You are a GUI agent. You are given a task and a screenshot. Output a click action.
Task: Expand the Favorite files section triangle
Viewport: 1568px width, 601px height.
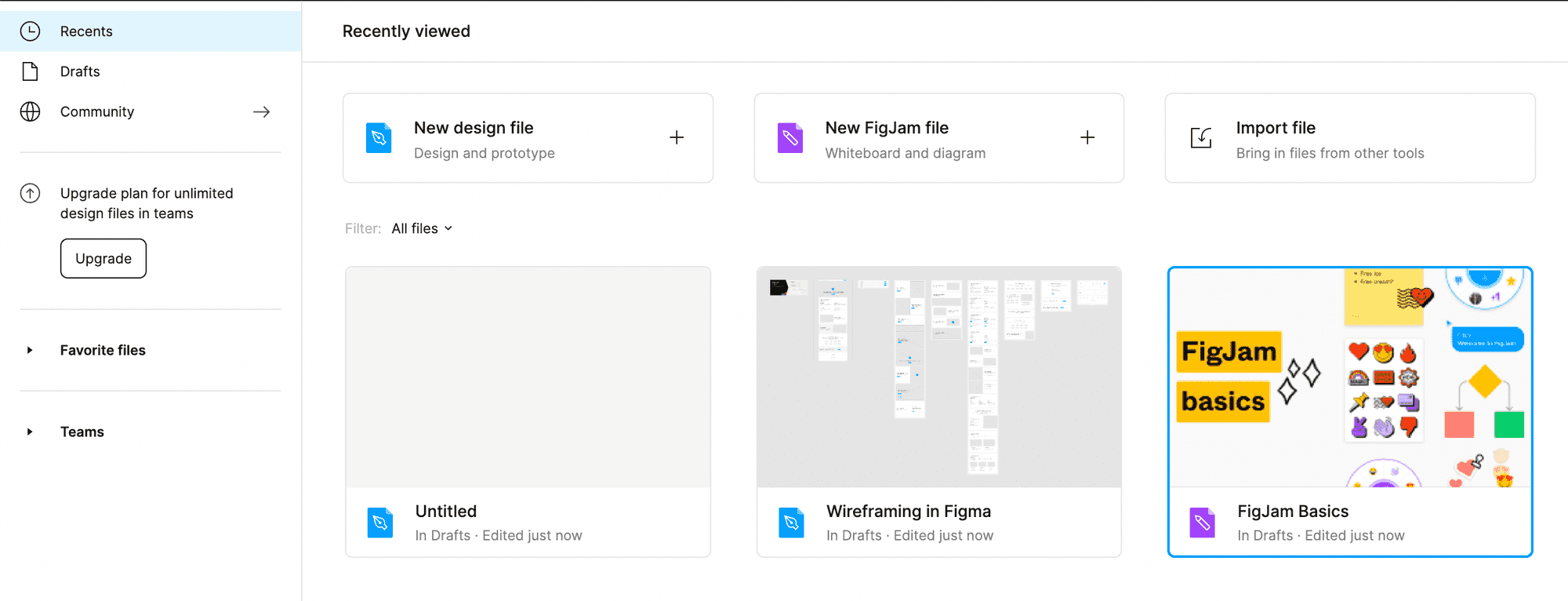pos(30,350)
